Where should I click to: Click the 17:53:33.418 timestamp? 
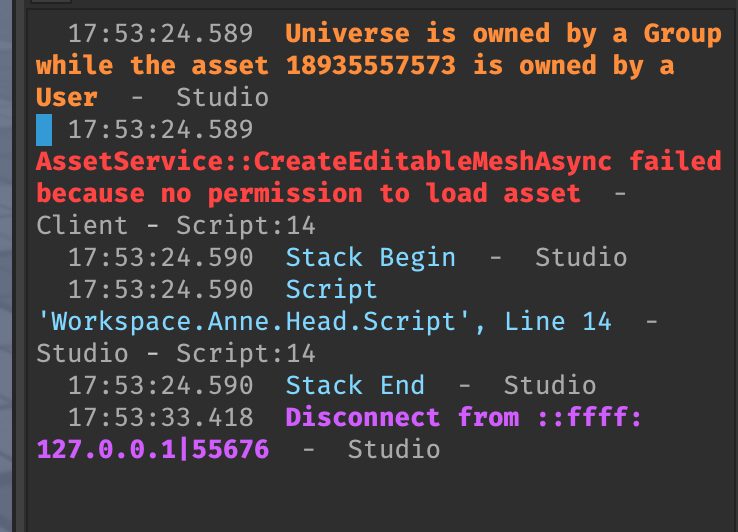(x=160, y=418)
